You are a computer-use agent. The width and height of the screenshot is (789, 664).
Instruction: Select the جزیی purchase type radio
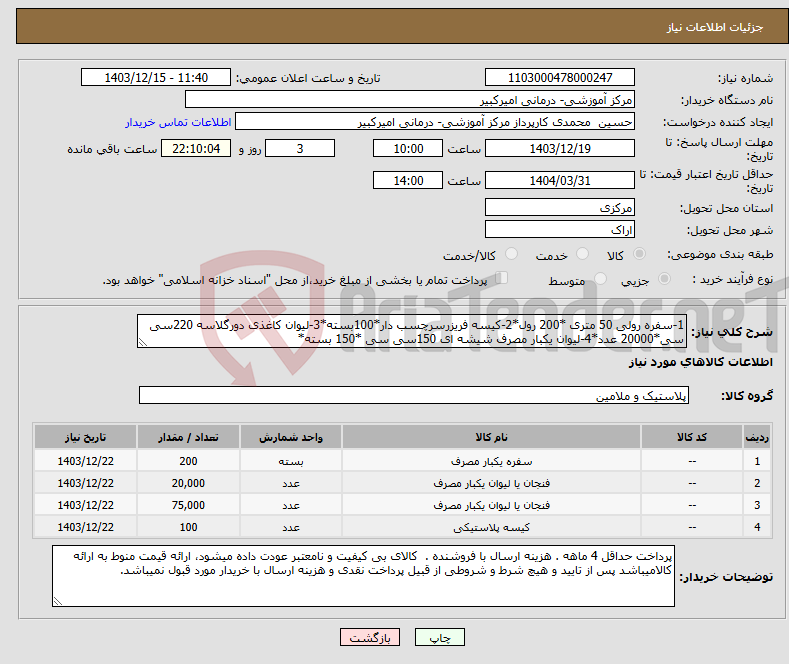(x=664, y=278)
